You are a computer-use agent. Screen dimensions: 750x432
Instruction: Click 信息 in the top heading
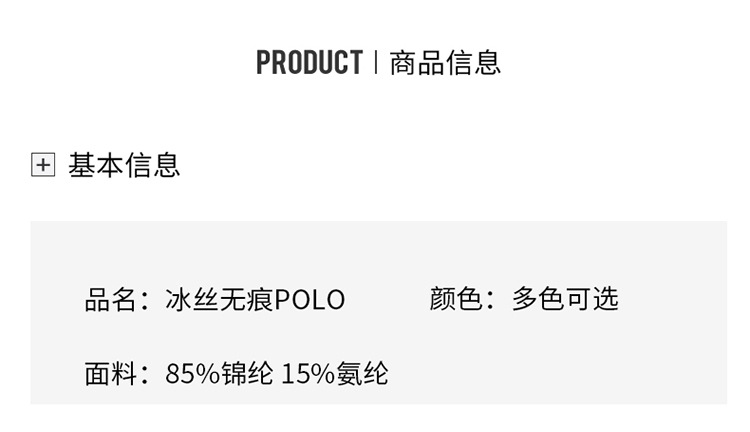click(x=473, y=63)
